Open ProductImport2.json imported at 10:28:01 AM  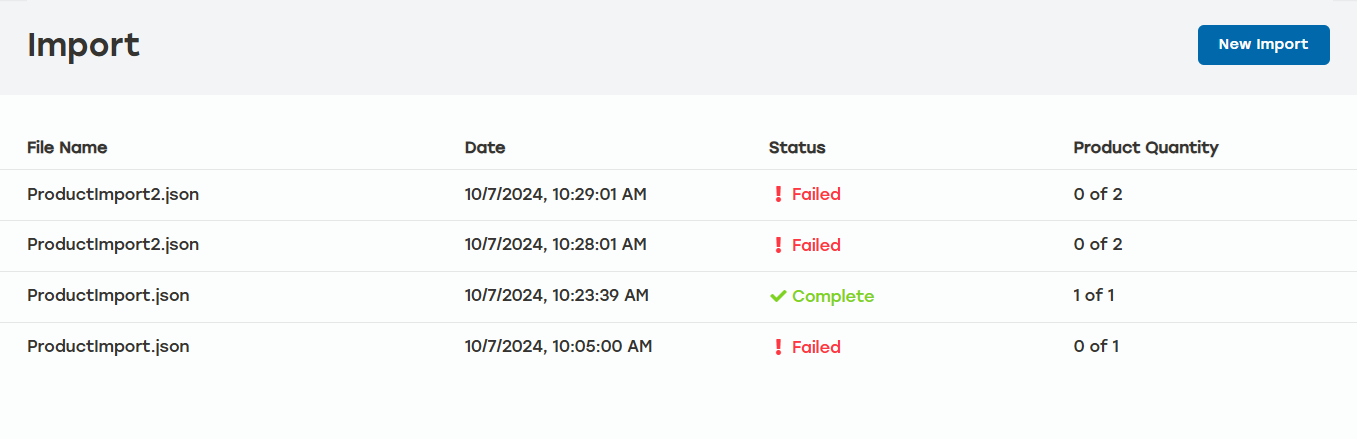click(113, 245)
